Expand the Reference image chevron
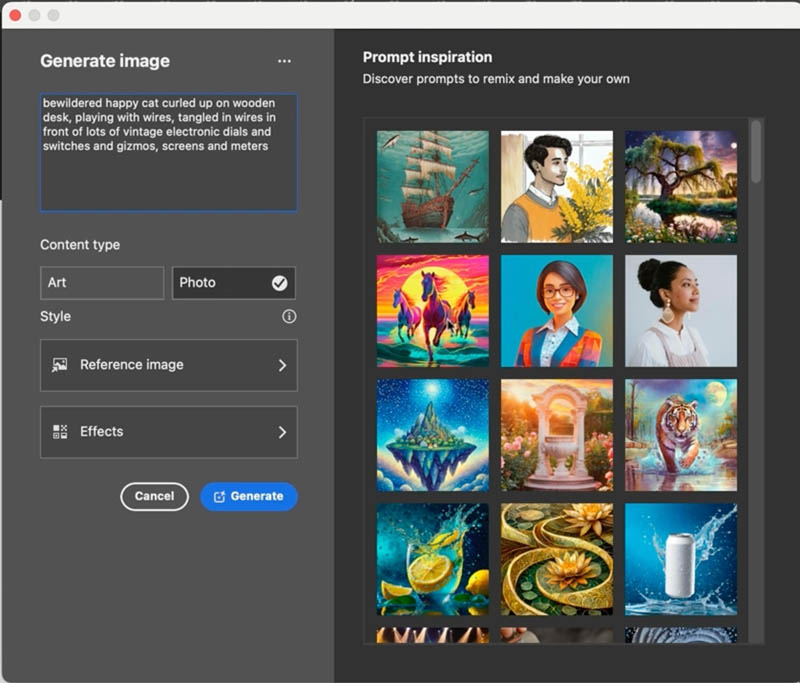 tap(282, 365)
